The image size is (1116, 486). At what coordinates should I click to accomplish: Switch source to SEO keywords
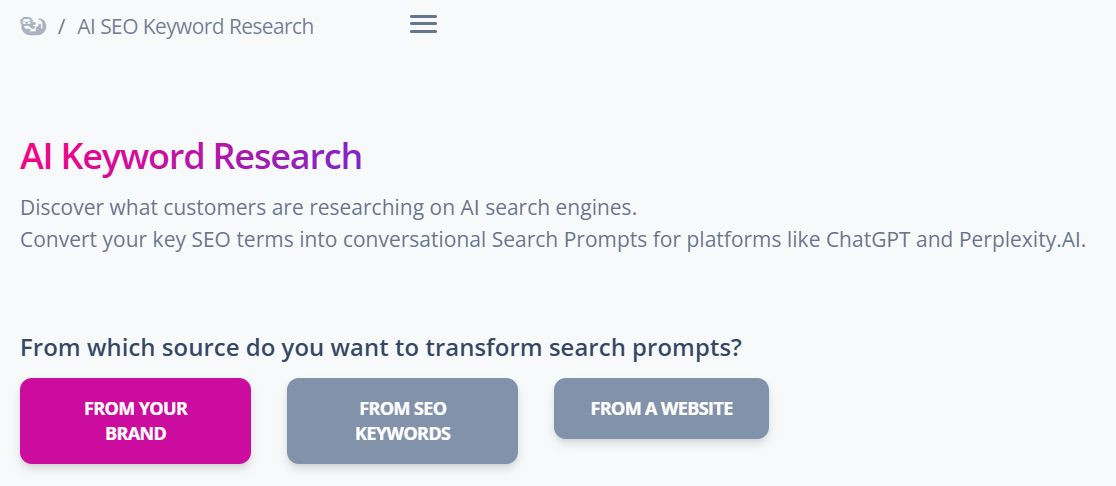point(402,421)
